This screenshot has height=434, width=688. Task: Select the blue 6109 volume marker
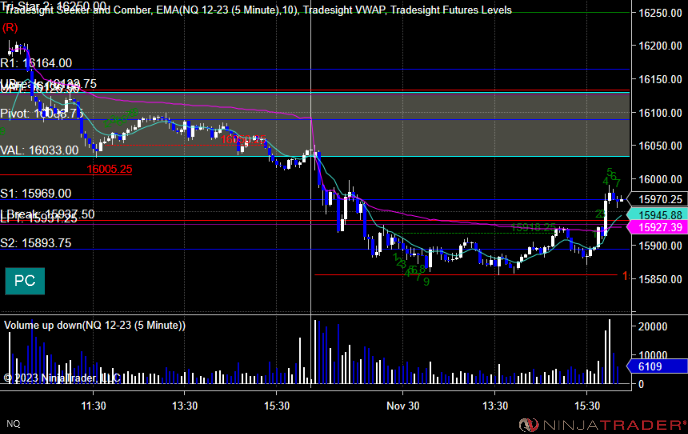pyautogui.click(x=657, y=366)
